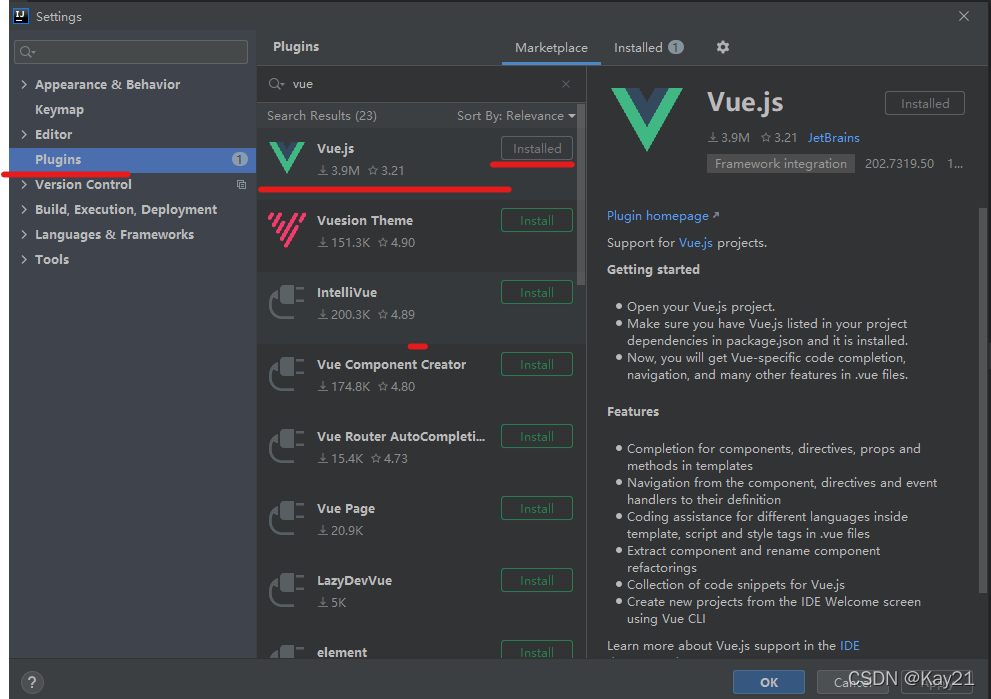Select the Vue Component Creator name
The width and height of the screenshot is (991, 699).
pyautogui.click(x=391, y=365)
